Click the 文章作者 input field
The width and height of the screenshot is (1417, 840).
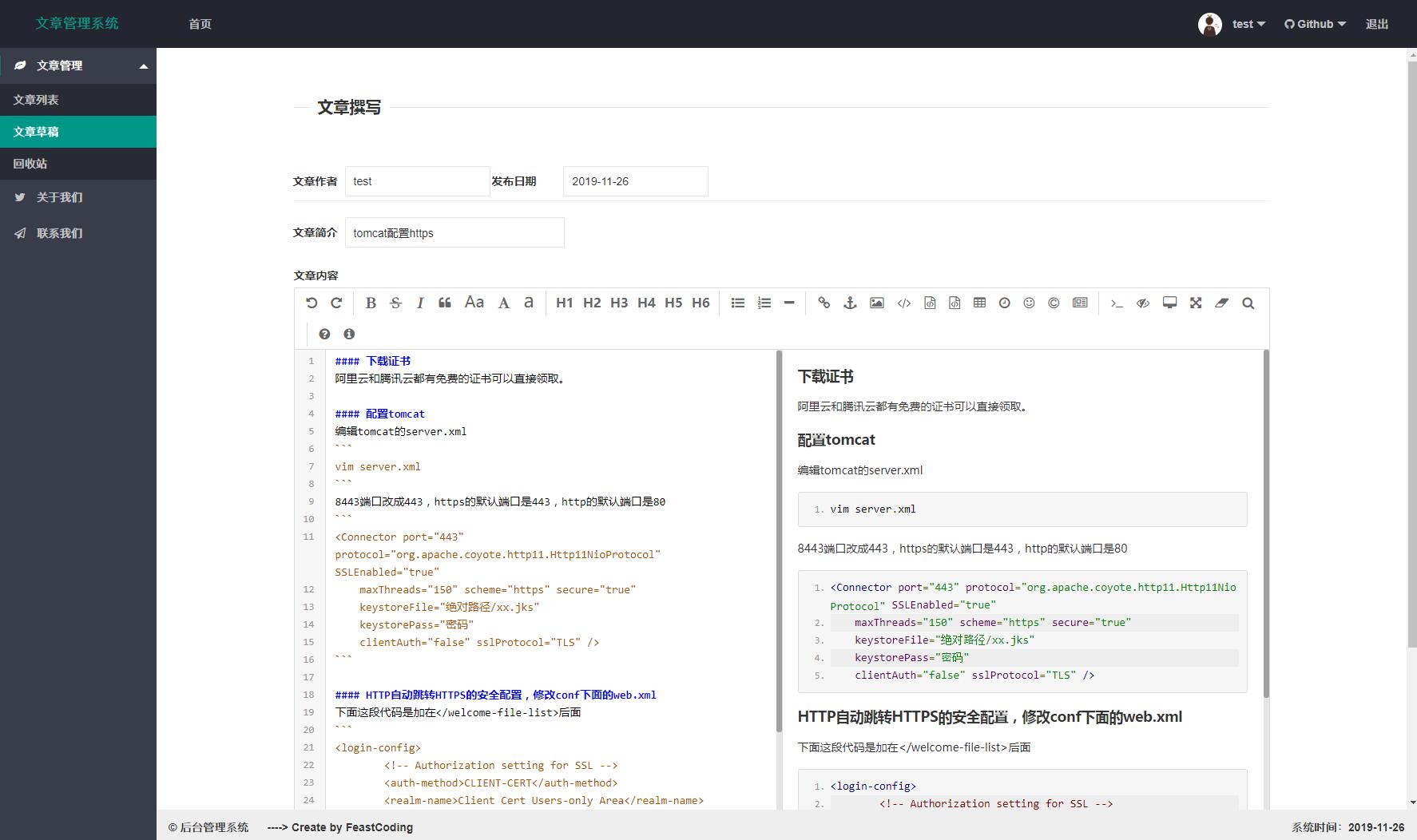point(417,181)
